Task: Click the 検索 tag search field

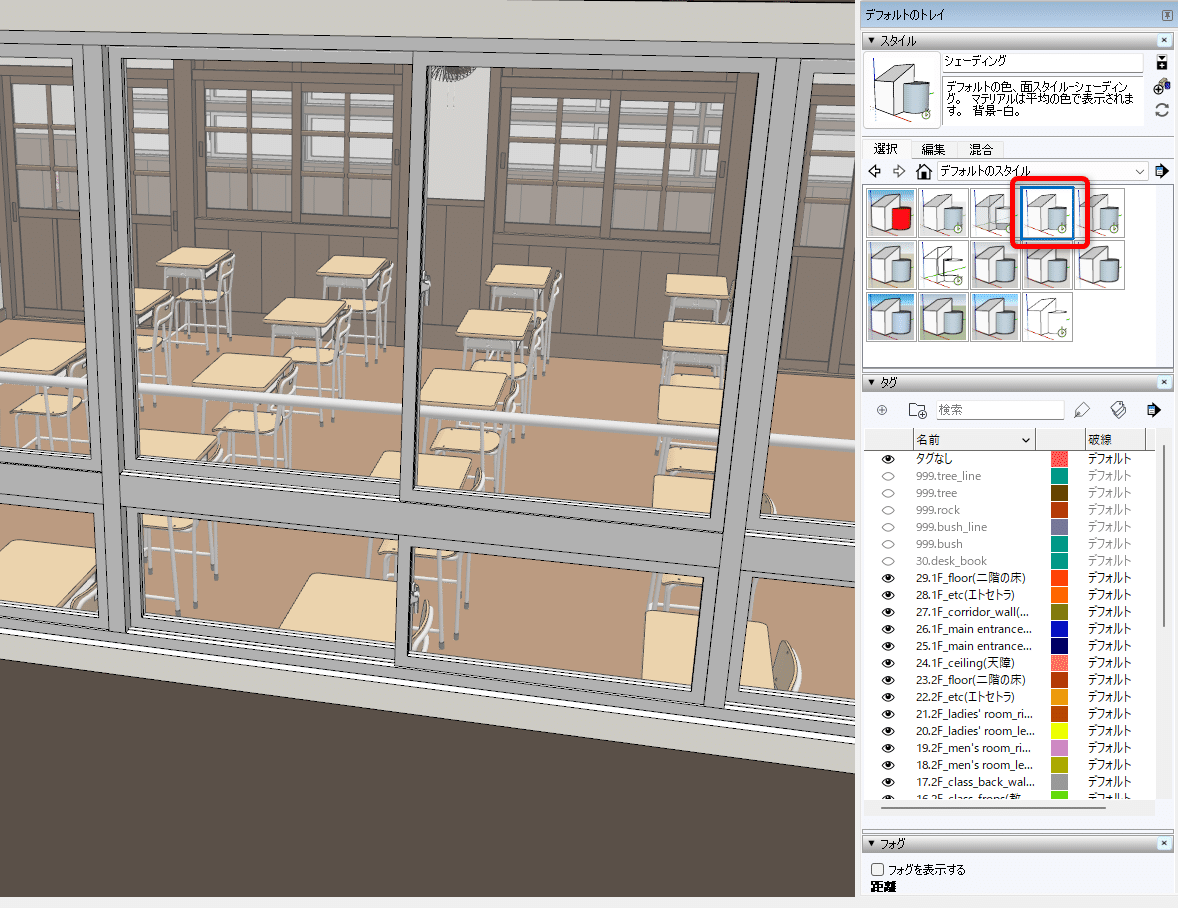Action: pyautogui.click(x=1000, y=410)
